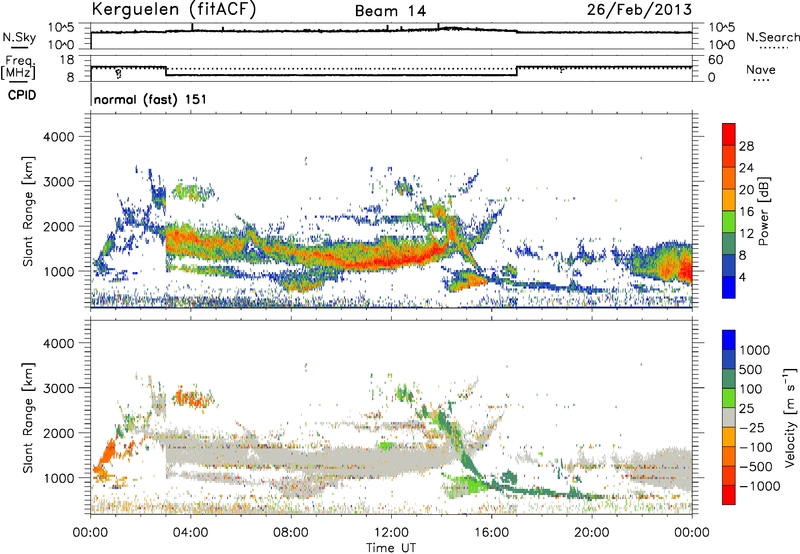This screenshot has width=800, height=554.
Task: Click the 1000 tick on velocity colorbar
Action: tap(755, 350)
